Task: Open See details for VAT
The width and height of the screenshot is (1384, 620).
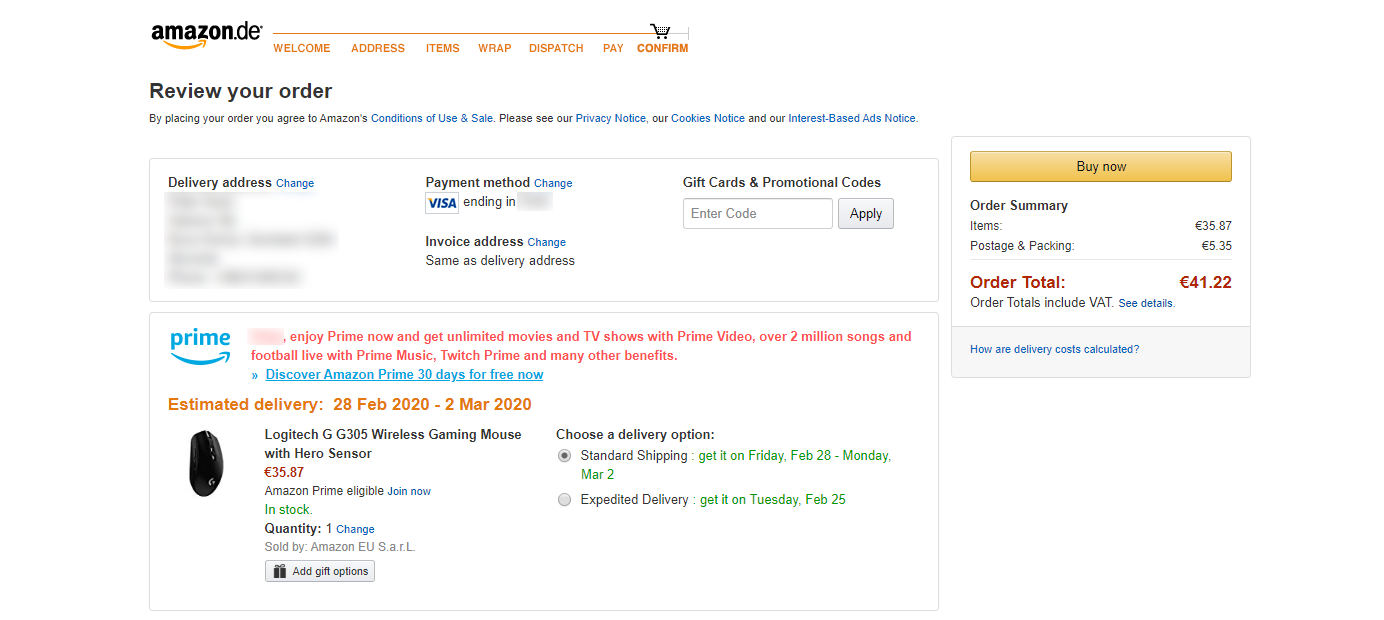Action: tap(1146, 303)
